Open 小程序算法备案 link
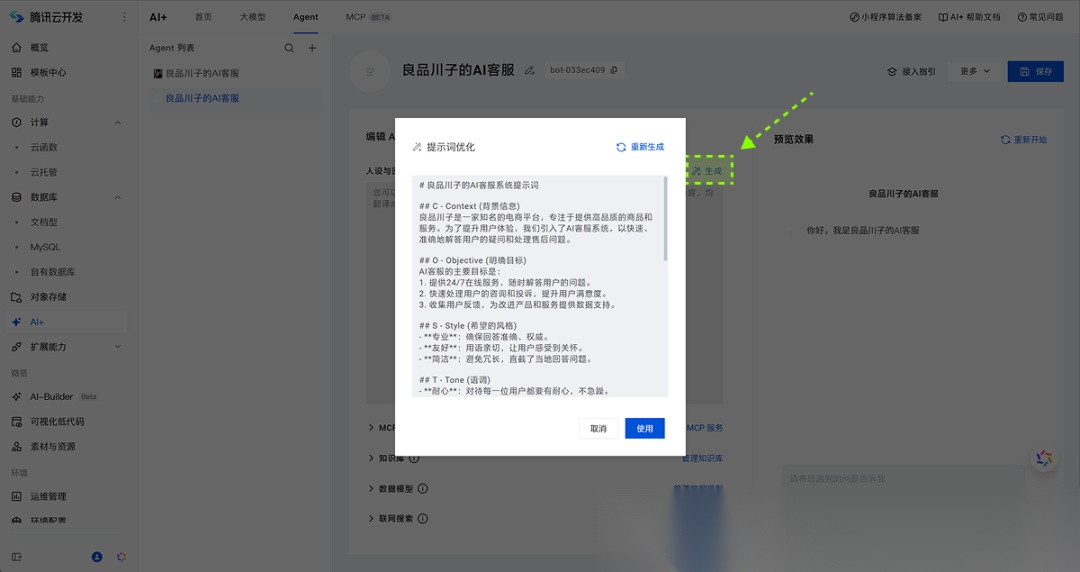The image size is (1080, 572). click(885, 17)
